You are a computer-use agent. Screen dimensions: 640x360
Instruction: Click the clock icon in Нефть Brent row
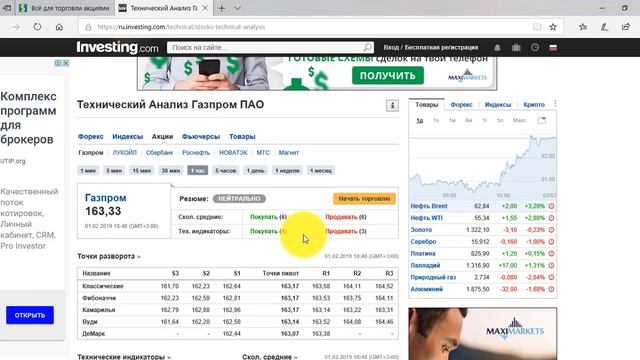pyautogui.click(x=551, y=206)
